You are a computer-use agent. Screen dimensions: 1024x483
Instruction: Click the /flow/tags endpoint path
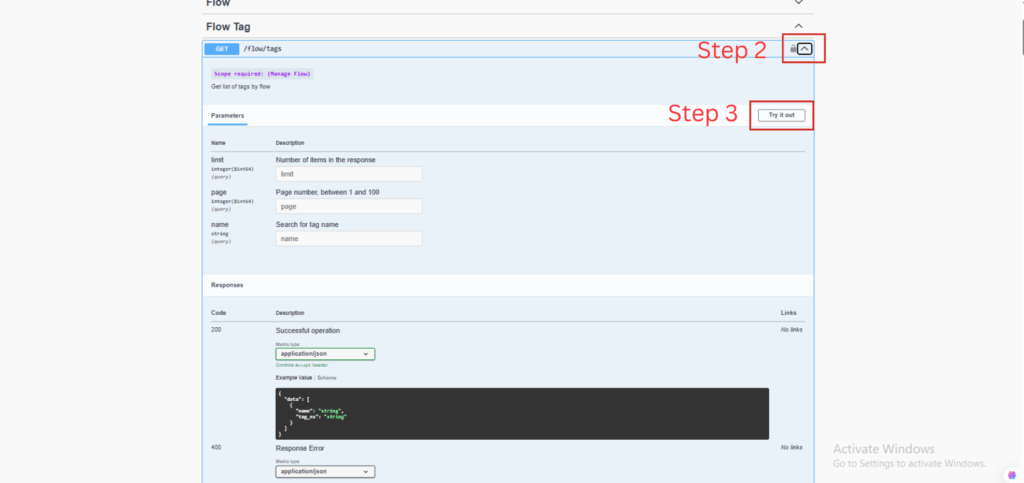pos(263,48)
